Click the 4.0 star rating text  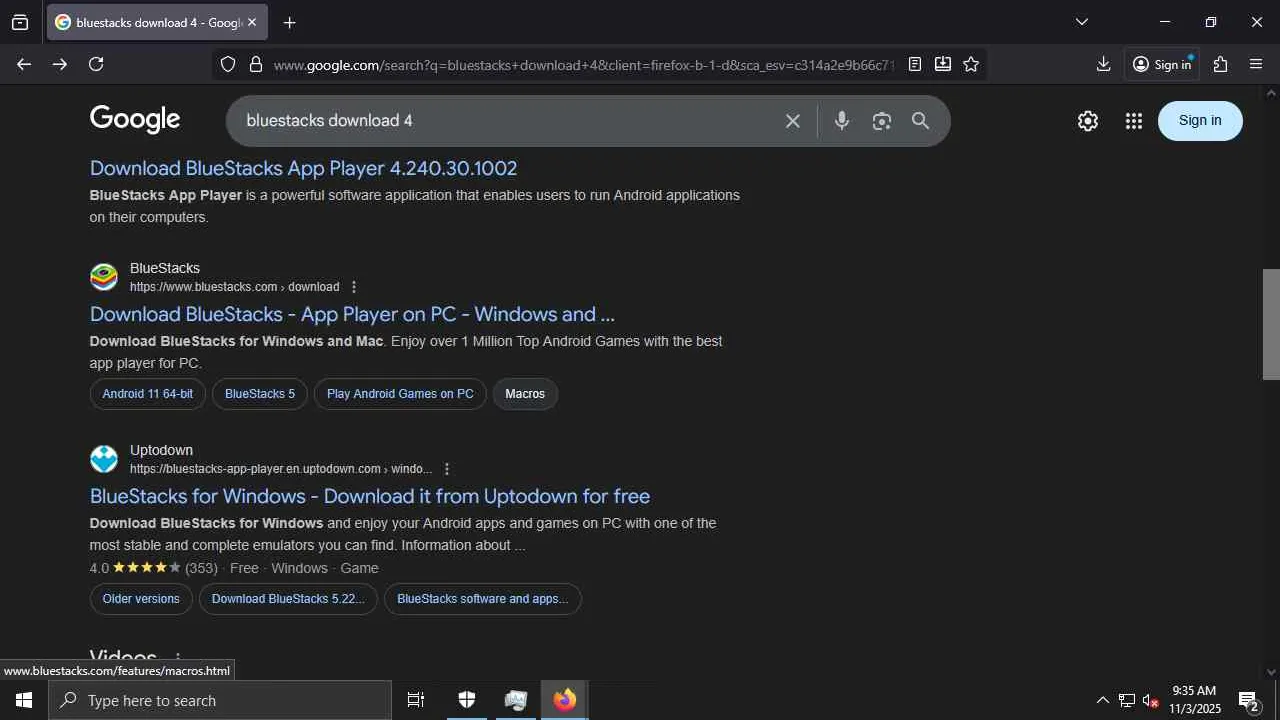pyautogui.click(x=99, y=568)
